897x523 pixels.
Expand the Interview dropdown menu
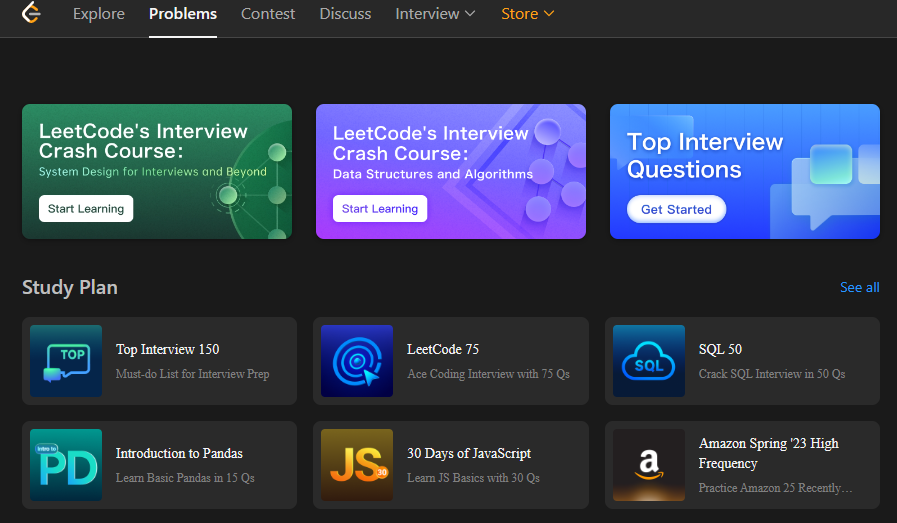(x=435, y=14)
